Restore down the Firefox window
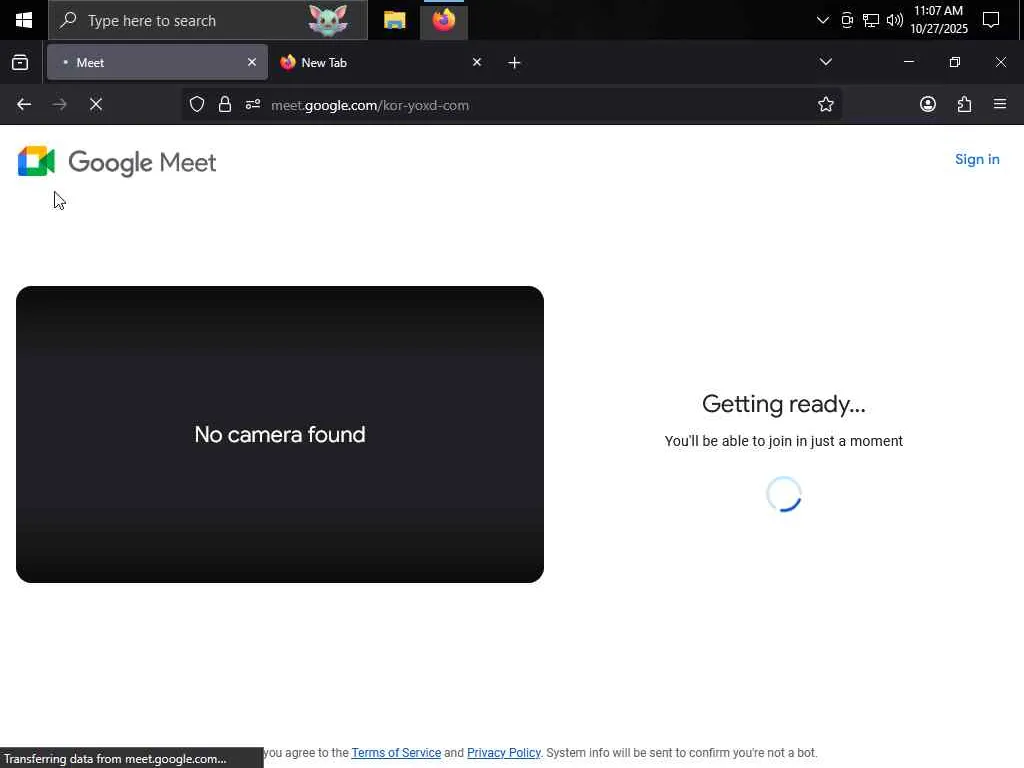 [955, 62]
